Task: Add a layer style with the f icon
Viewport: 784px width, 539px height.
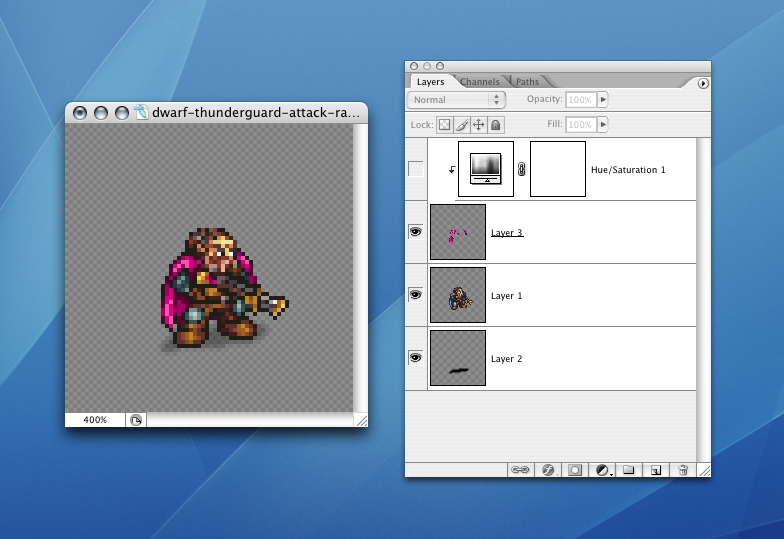Action: [548, 470]
